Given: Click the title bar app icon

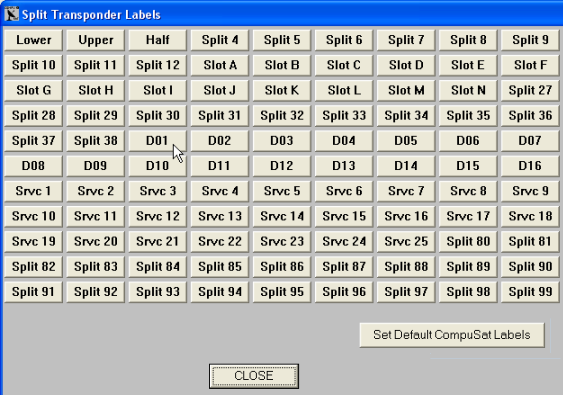Looking at the screenshot, I should click(12, 14).
